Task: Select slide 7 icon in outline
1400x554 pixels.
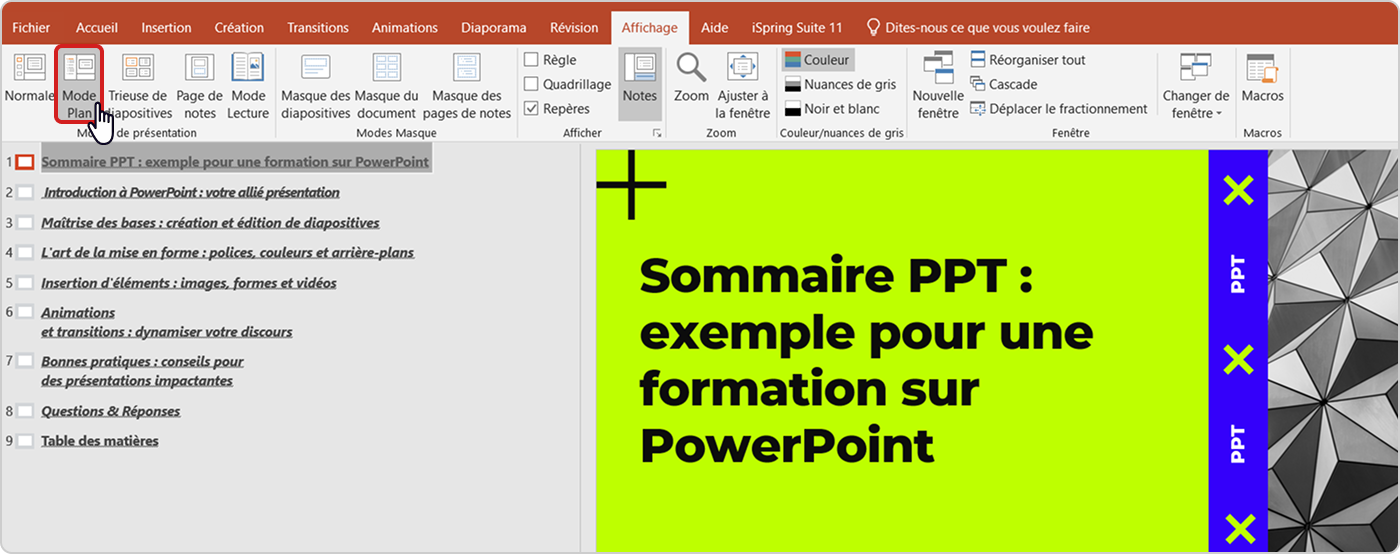Action: pos(25,361)
